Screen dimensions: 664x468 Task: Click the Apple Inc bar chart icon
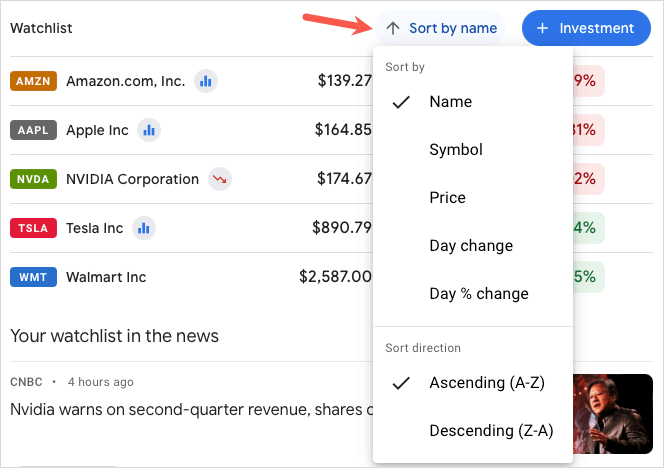pos(149,130)
